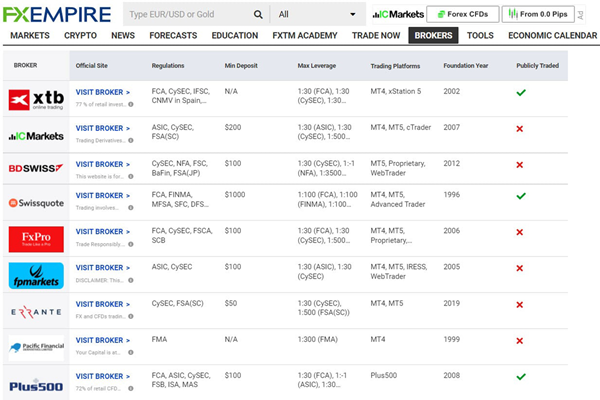Click the Errante broker logo

coord(35,311)
